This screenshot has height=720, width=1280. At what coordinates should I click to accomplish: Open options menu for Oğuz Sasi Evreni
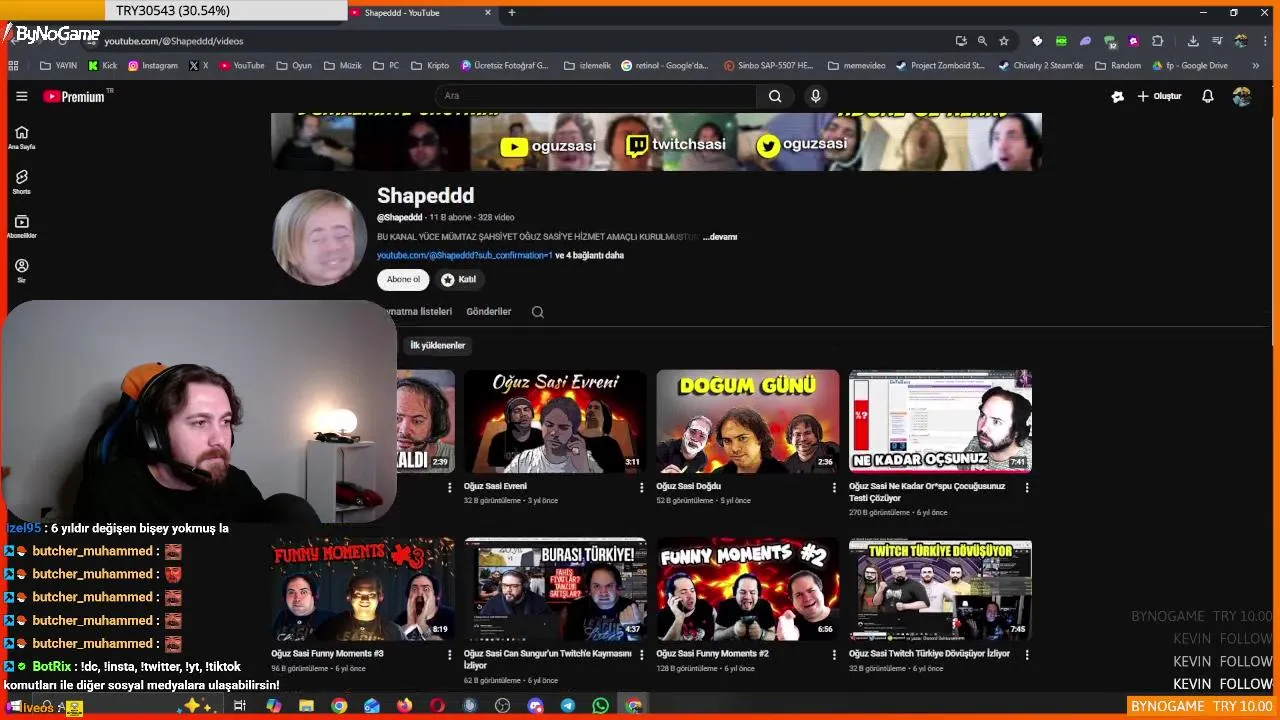[x=641, y=487]
